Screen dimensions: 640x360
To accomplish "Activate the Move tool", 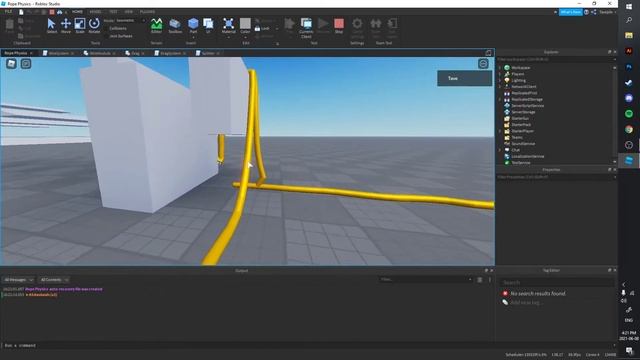I will 66,26.
